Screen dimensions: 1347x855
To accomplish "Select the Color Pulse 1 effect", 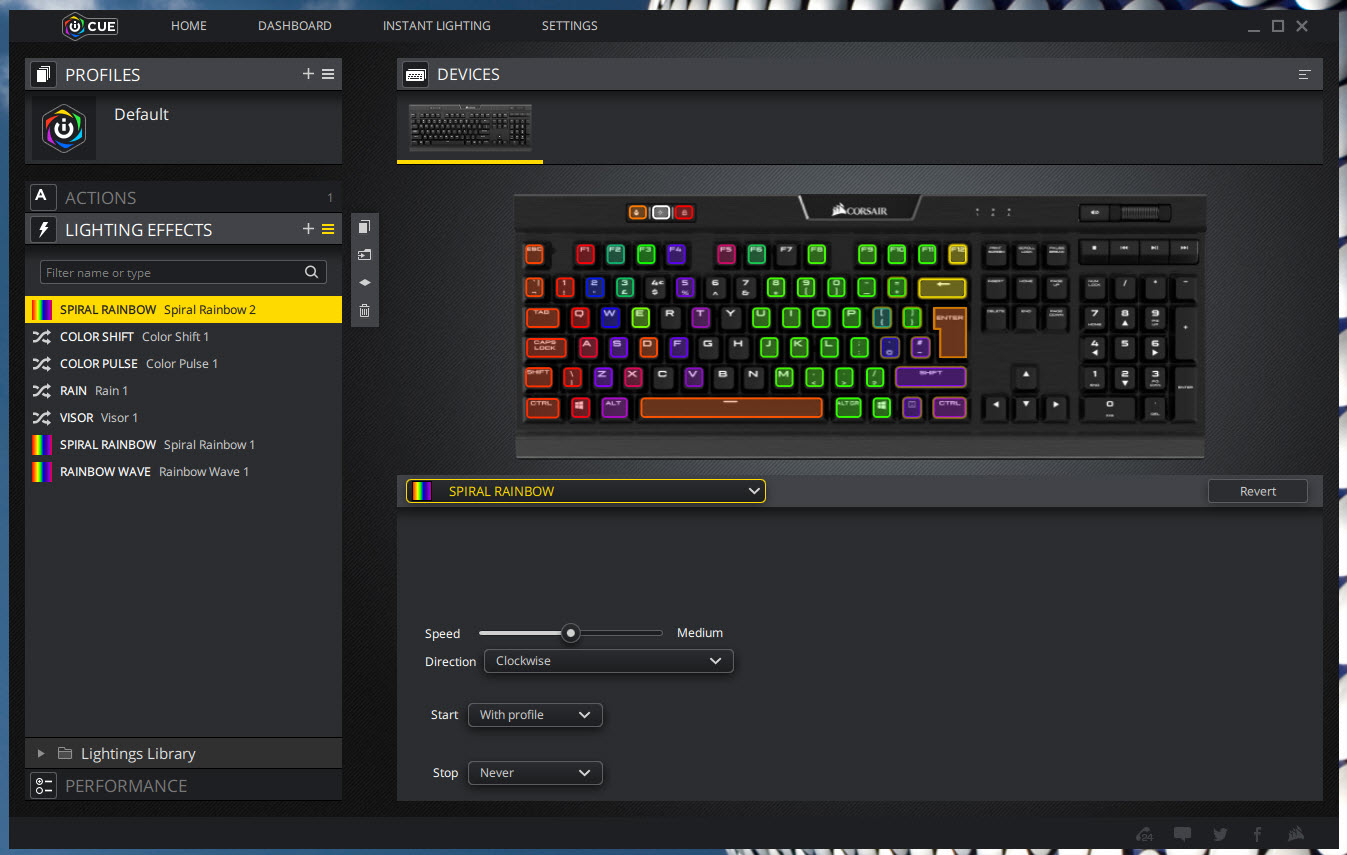I will [x=184, y=364].
